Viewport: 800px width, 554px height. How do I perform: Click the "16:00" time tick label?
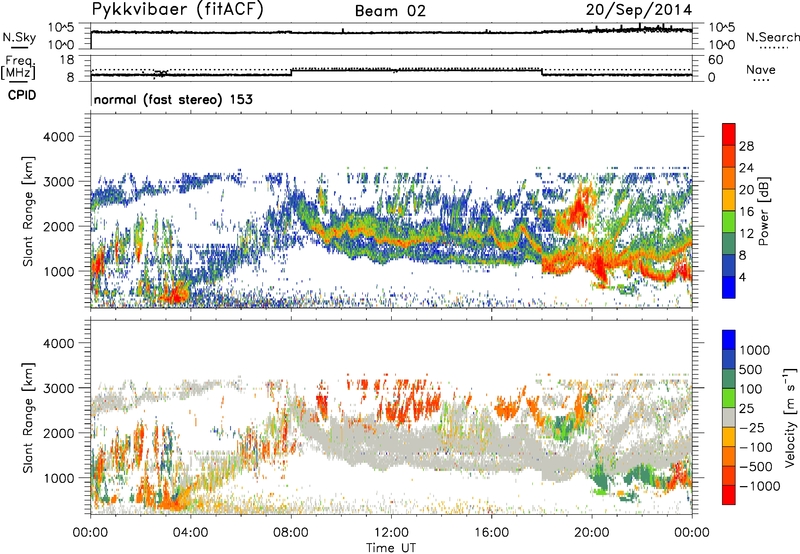[491, 533]
